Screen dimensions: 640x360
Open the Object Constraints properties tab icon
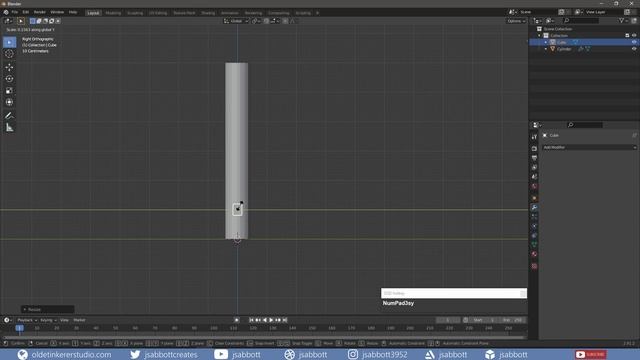pyautogui.click(x=534, y=236)
